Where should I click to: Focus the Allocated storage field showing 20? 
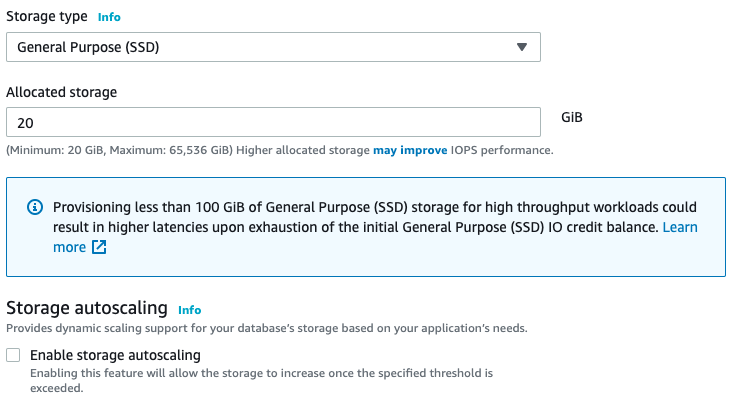pos(274,122)
